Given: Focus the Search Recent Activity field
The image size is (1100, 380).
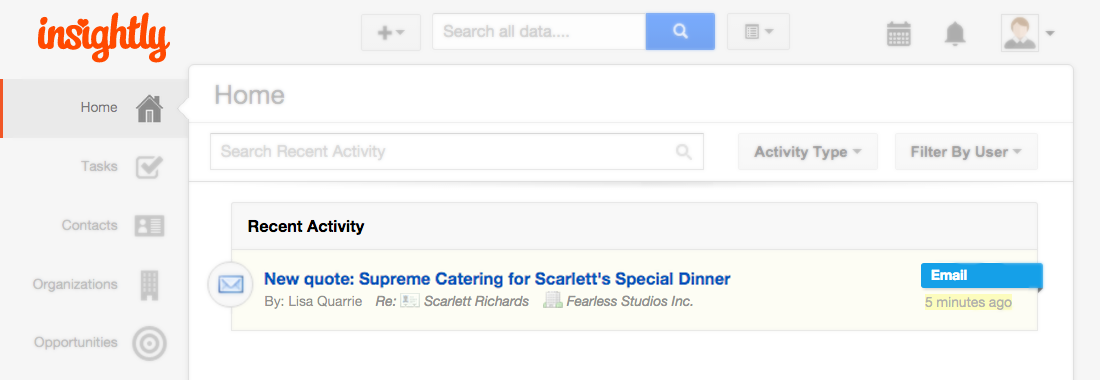Looking at the screenshot, I should 456,151.
